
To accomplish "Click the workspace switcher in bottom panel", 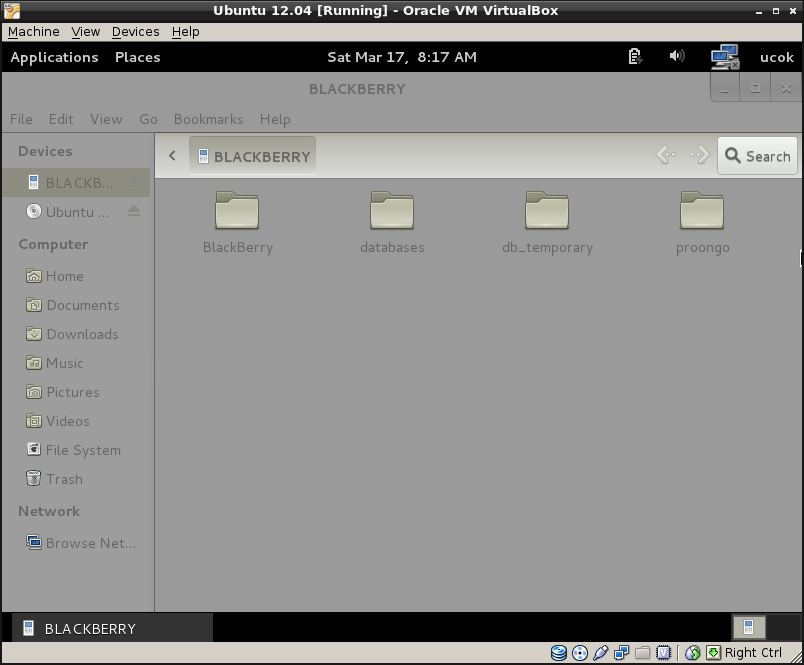I will click(x=749, y=627).
